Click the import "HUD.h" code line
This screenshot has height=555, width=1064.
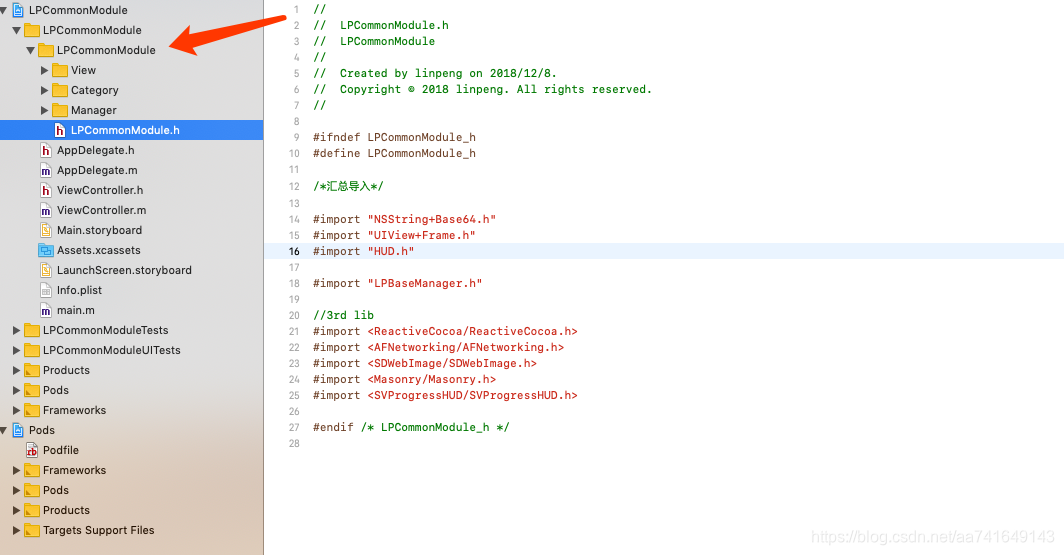point(364,252)
